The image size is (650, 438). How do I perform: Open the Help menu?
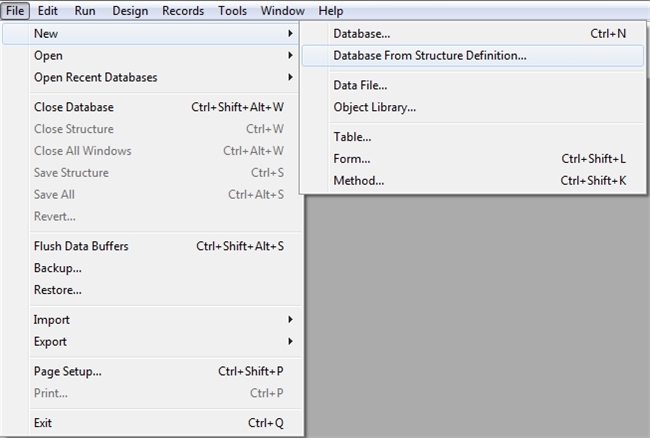tap(330, 11)
